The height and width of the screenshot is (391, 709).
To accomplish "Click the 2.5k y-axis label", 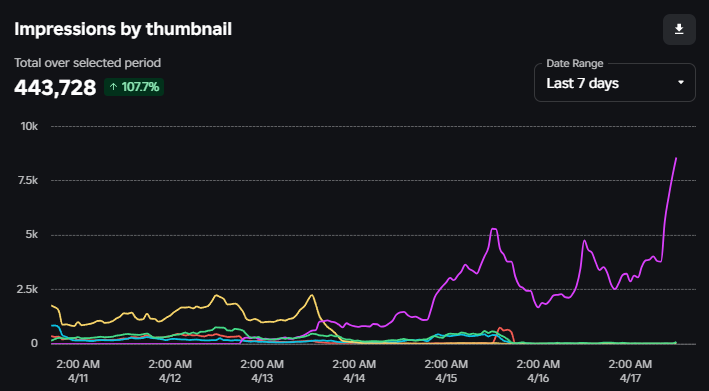I will coord(28,289).
